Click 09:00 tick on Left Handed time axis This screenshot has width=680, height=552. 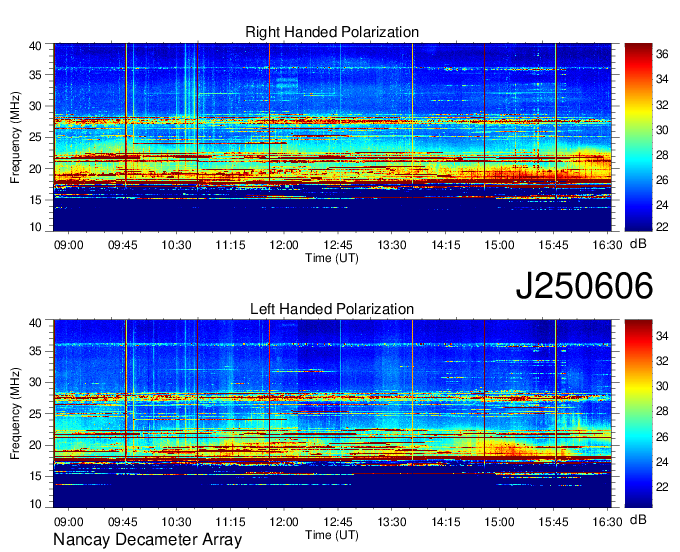point(69,522)
